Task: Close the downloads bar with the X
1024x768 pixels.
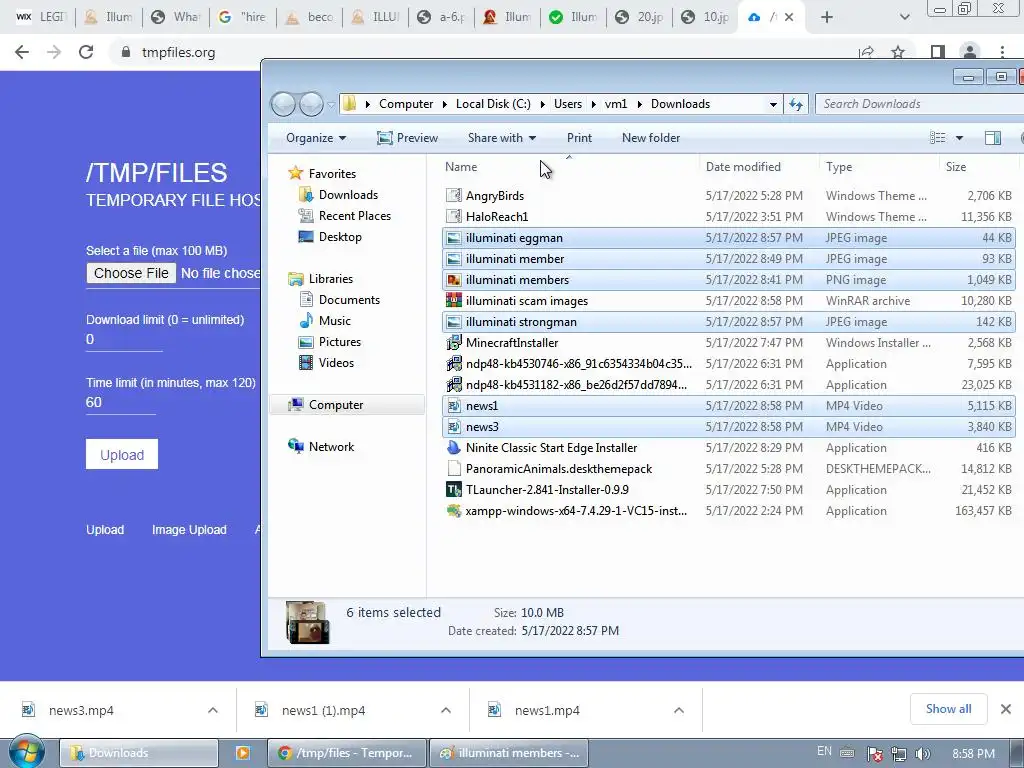Action: (x=1006, y=709)
